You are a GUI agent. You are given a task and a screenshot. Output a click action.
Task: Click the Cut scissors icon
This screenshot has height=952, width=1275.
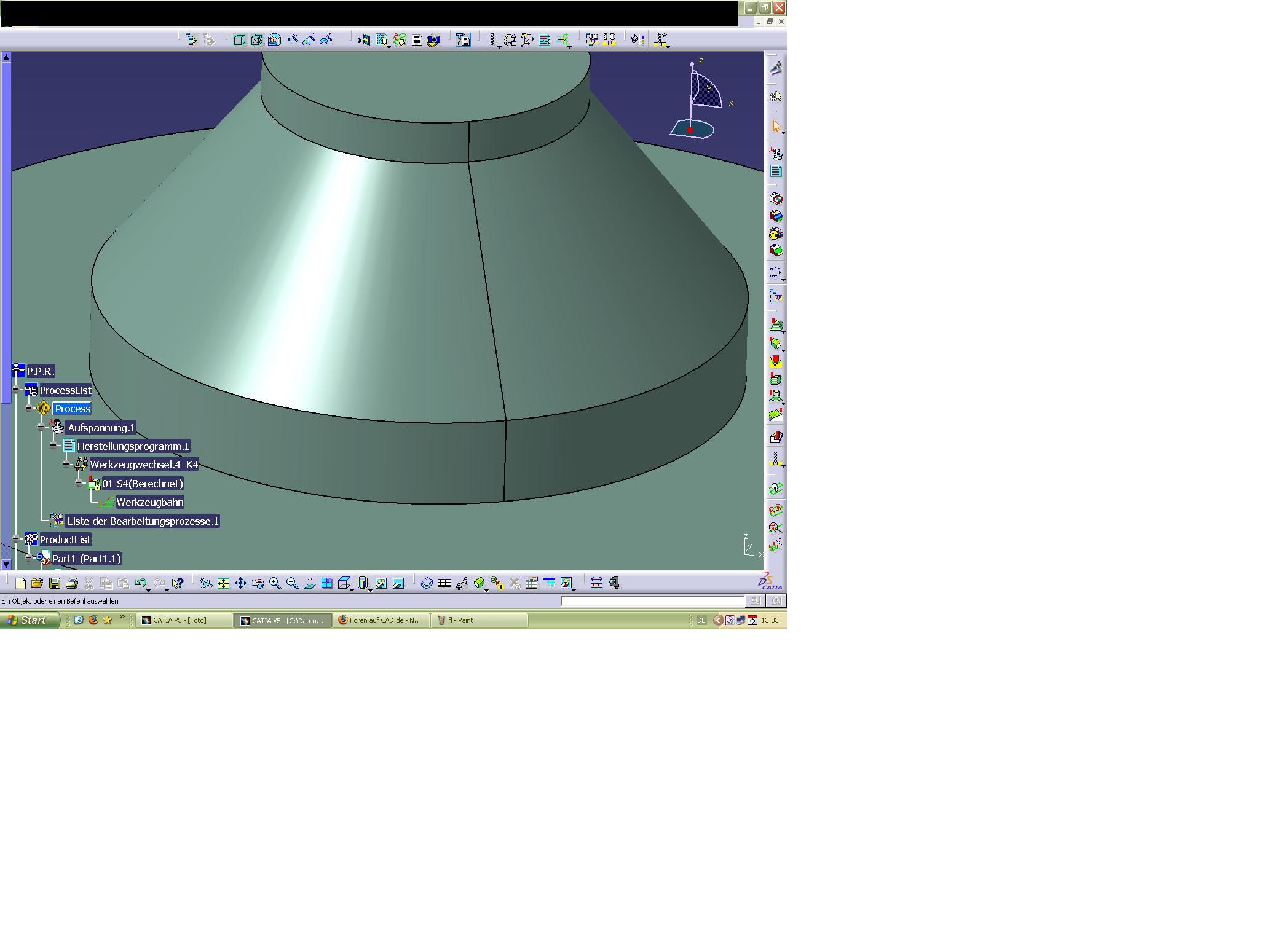point(89,583)
